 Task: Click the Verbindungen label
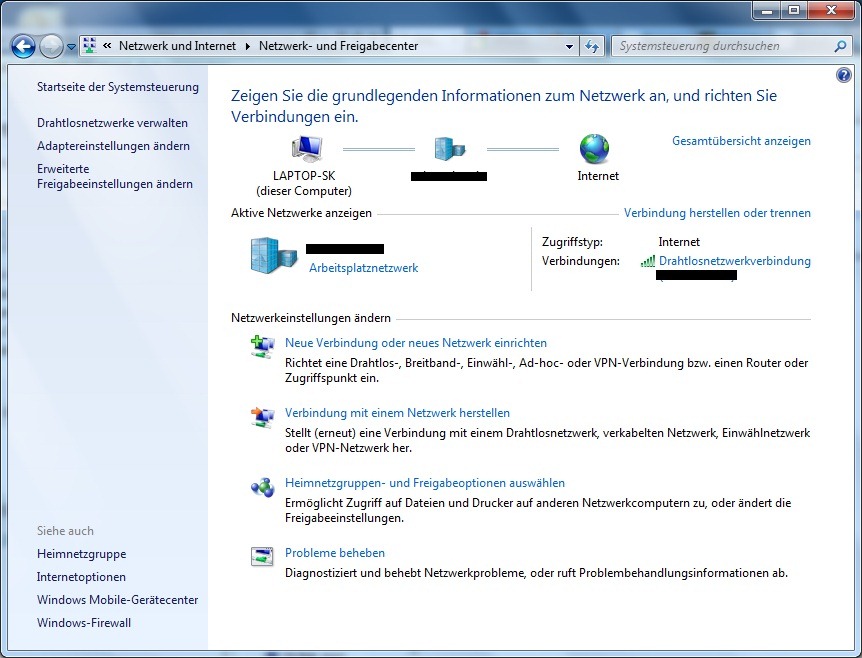(581, 261)
